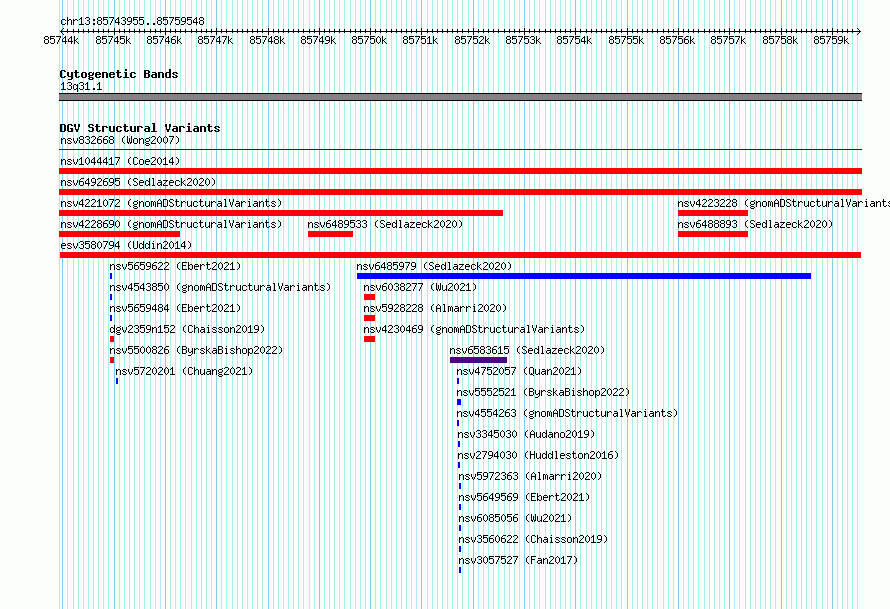Click the red bar under nsv4221072
This screenshot has height=609, width=890.
point(281,213)
